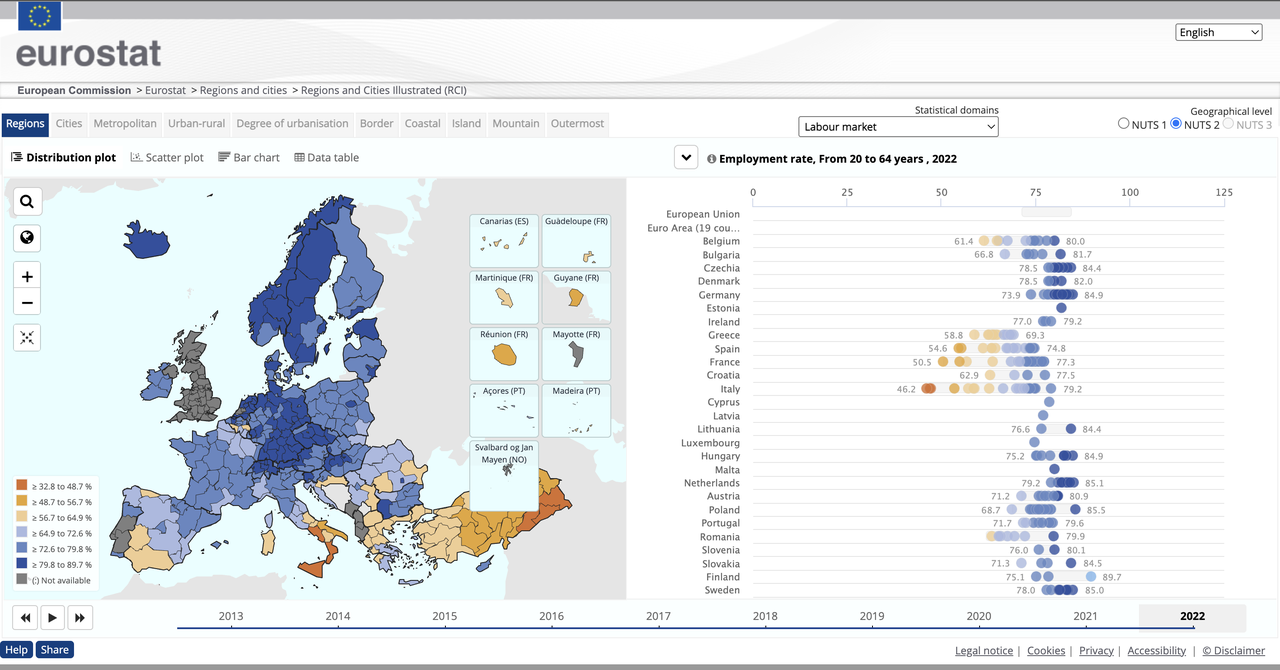Image resolution: width=1280 pixels, height=670 pixels.
Task: Click the collapse-arrows reset view icon
Action: tap(27, 337)
